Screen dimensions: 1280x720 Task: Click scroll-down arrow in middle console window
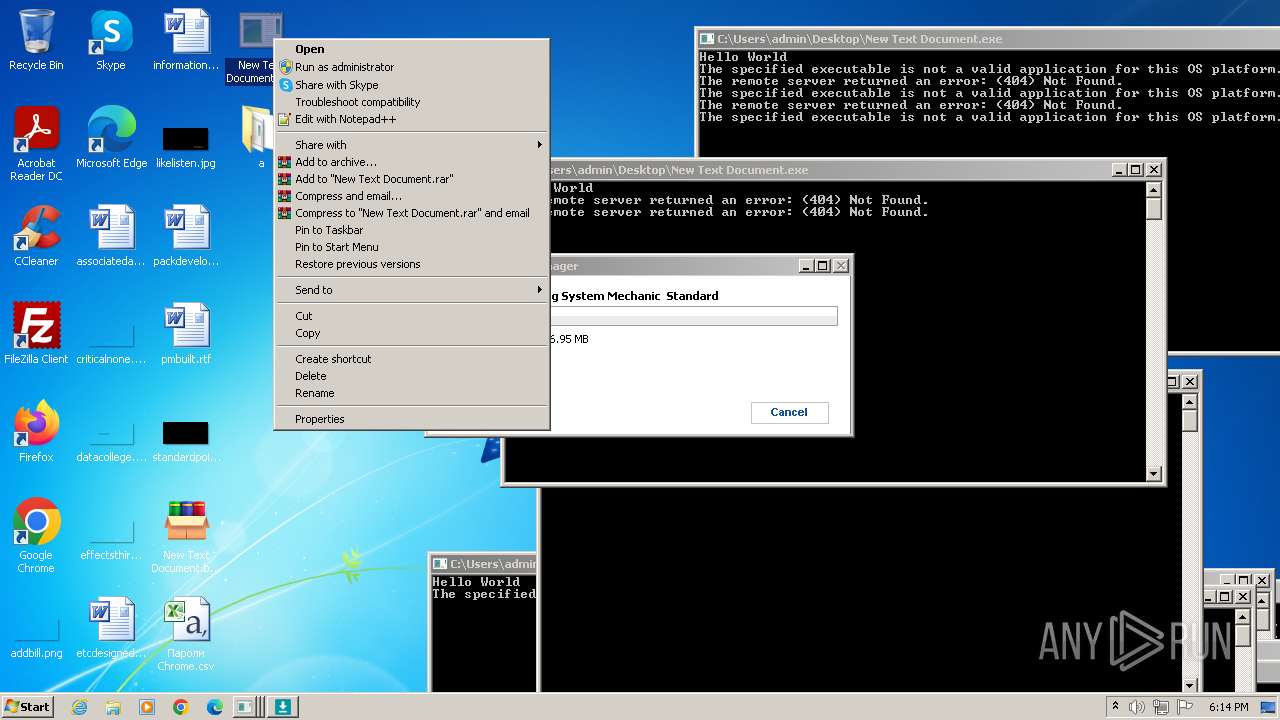pos(1153,474)
